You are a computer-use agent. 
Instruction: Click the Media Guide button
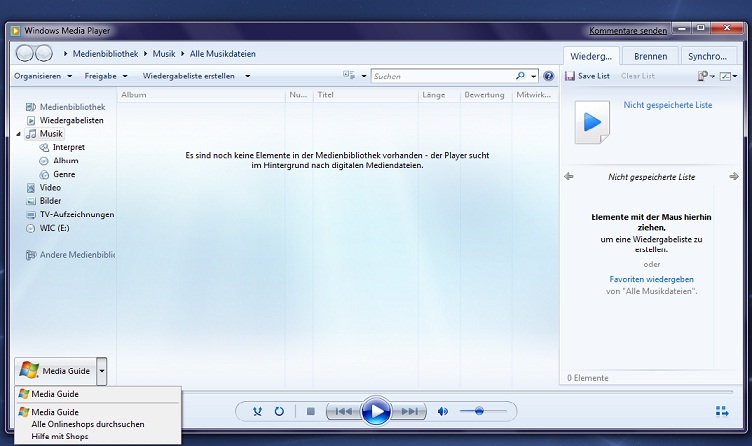point(55,371)
